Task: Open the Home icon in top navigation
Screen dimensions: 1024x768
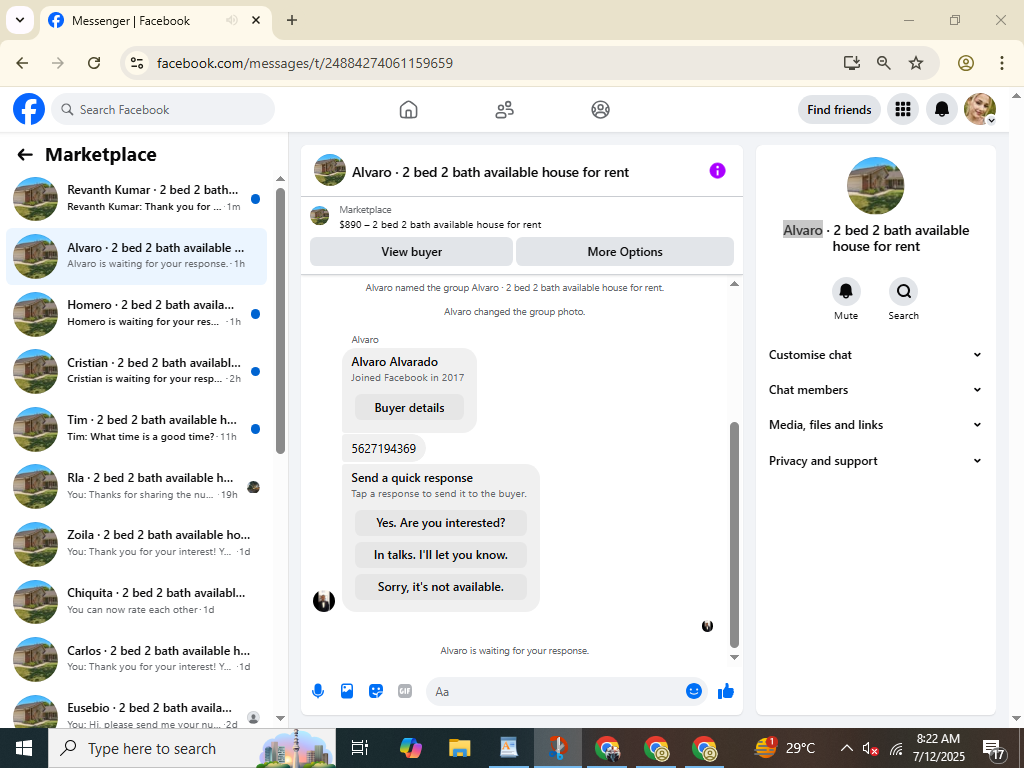Action: (408, 110)
